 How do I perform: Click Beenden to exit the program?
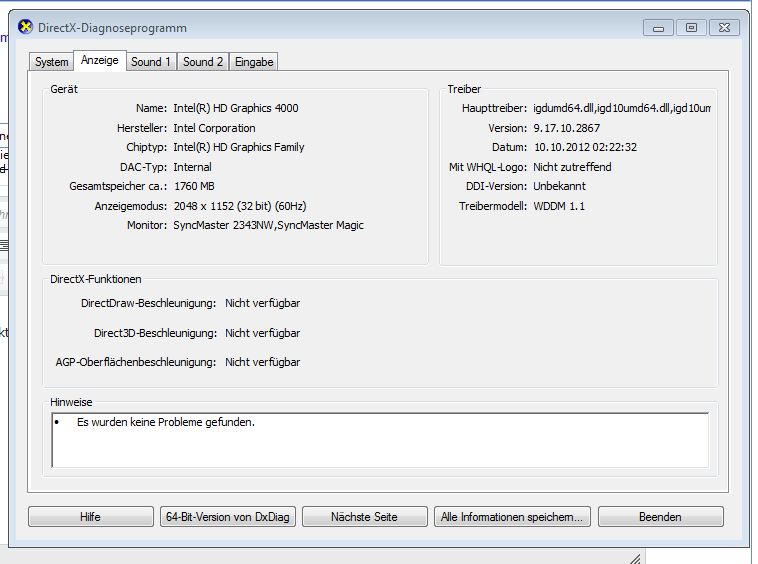coord(660,517)
